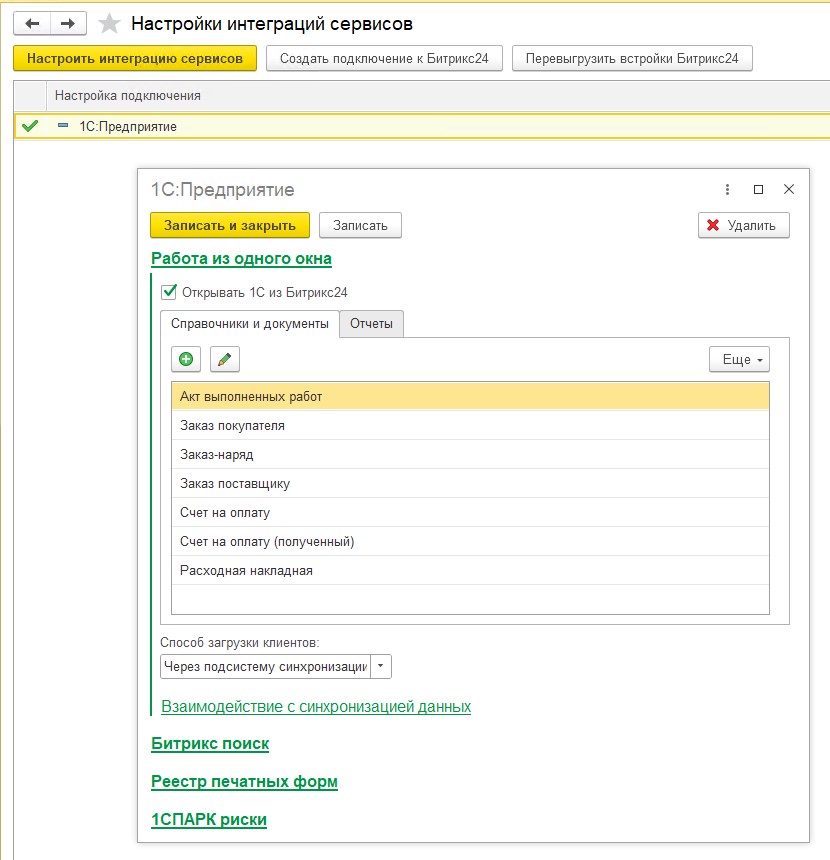This screenshot has width=830, height=860.
Task: Click Перевыгрузить встройки Битрикс24 button
Action: pyautogui.click(x=632, y=59)
